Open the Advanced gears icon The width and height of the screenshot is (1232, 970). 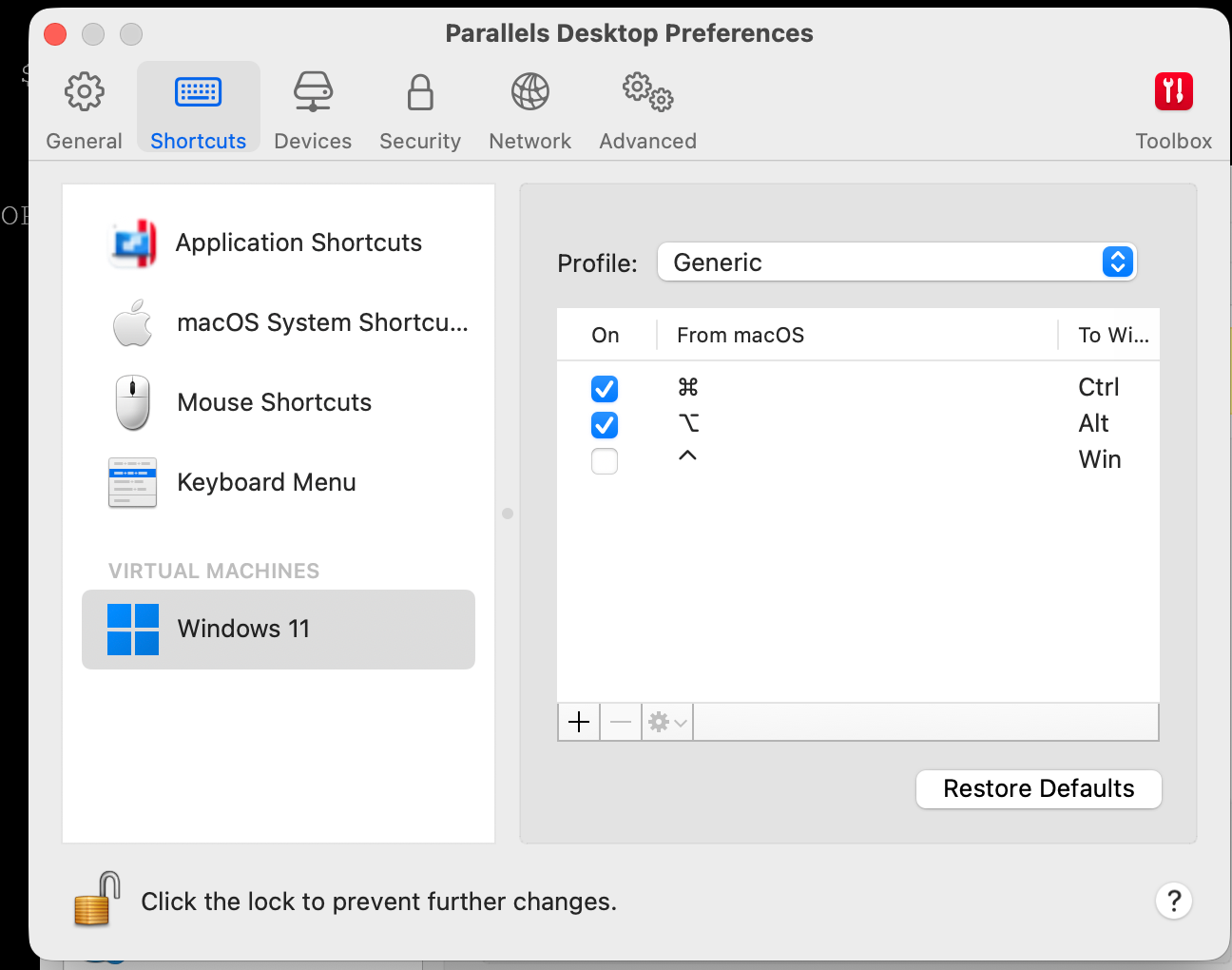tap(648, 92)
